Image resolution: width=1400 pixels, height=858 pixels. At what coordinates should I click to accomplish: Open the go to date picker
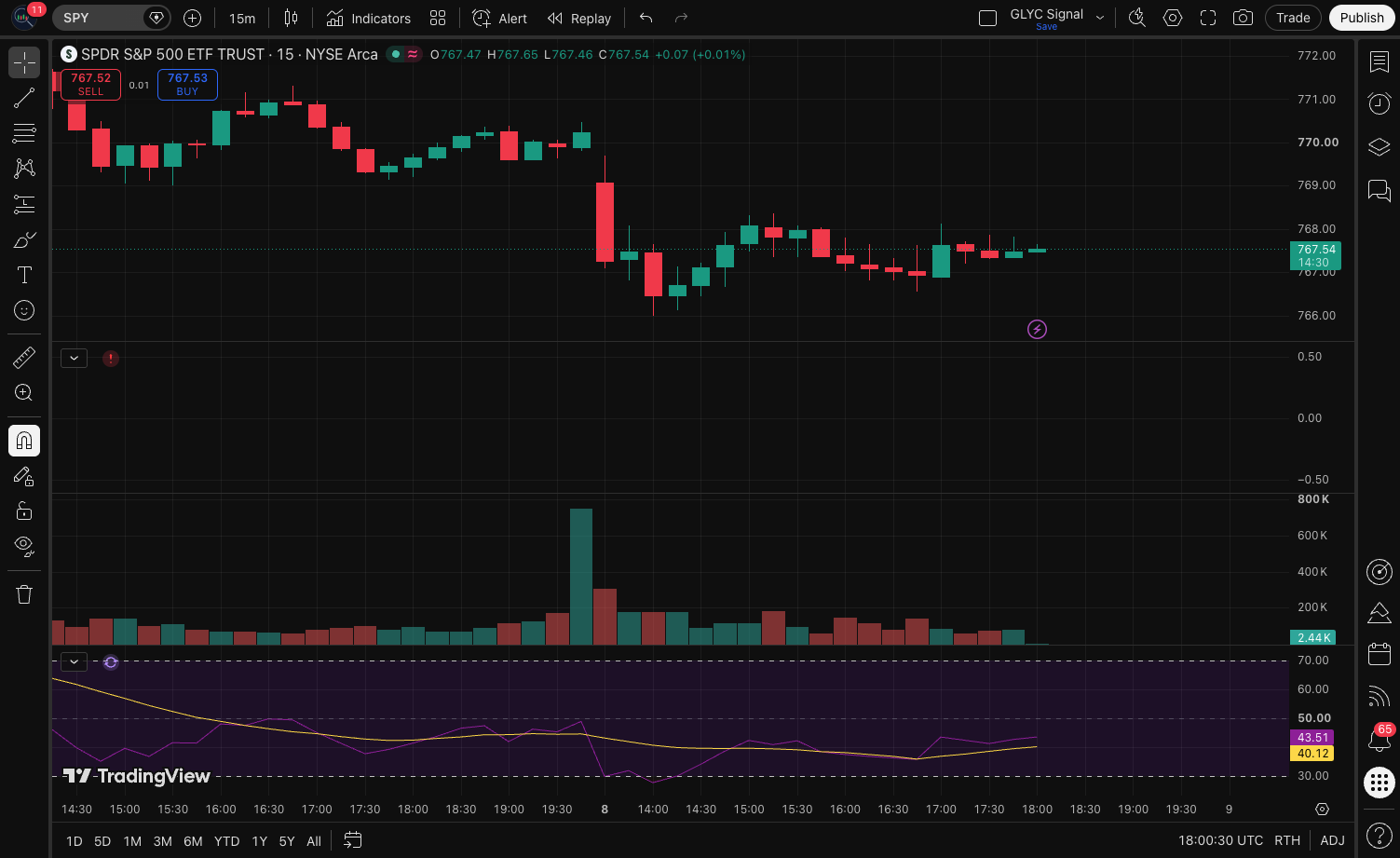(x=352, y=840)
